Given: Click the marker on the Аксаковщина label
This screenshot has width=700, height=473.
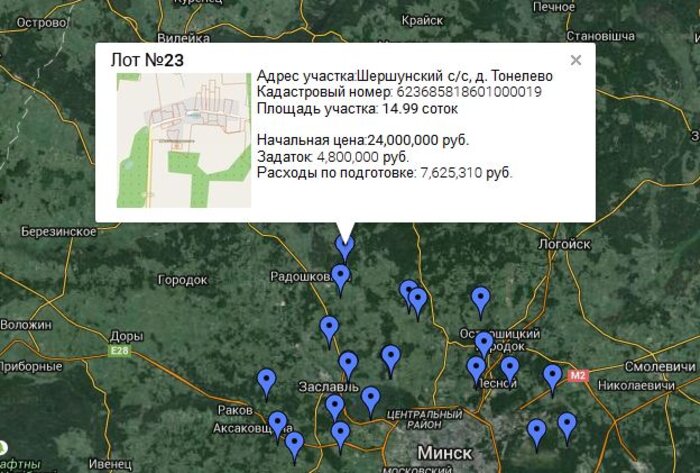Looking at the screenshot, I should point(277,423).
